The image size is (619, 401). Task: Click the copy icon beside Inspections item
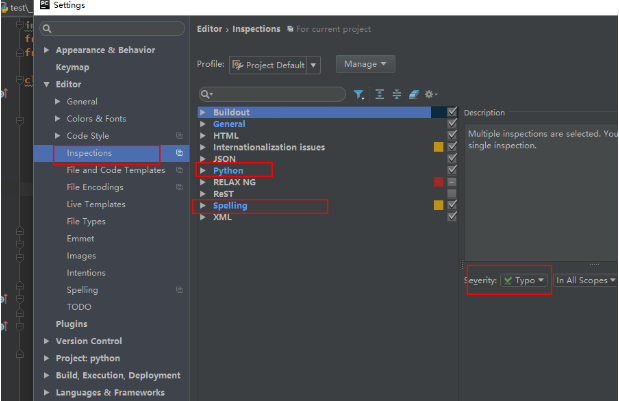180,153
